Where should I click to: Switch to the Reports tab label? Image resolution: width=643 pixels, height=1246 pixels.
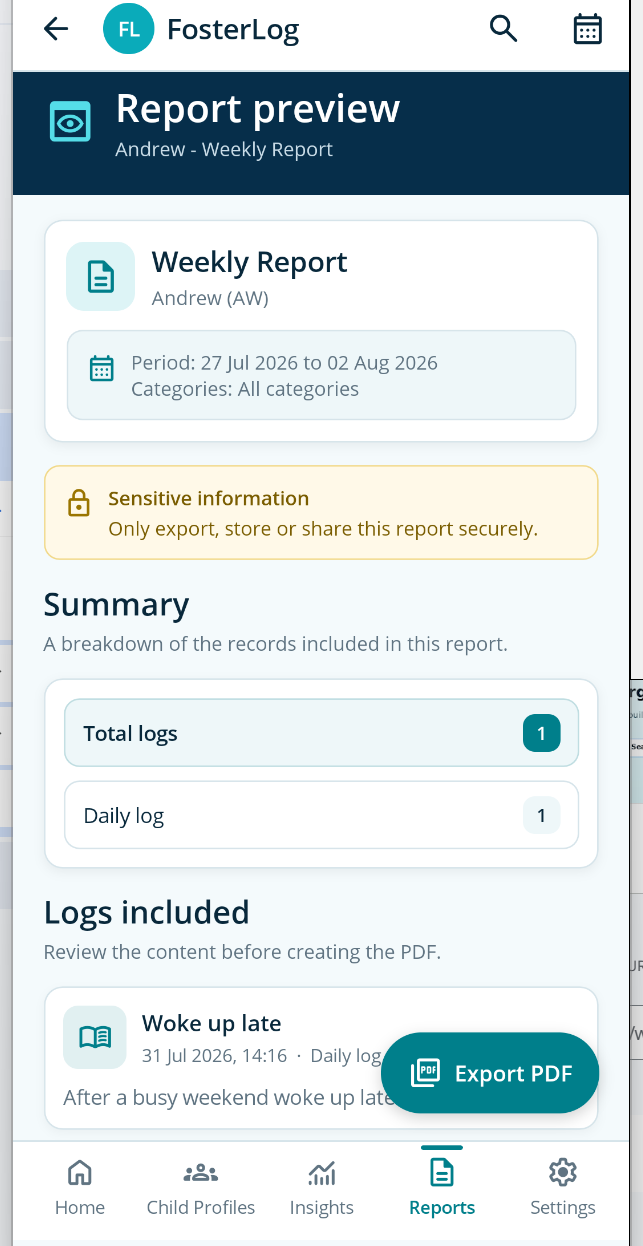pos(442,1207)
